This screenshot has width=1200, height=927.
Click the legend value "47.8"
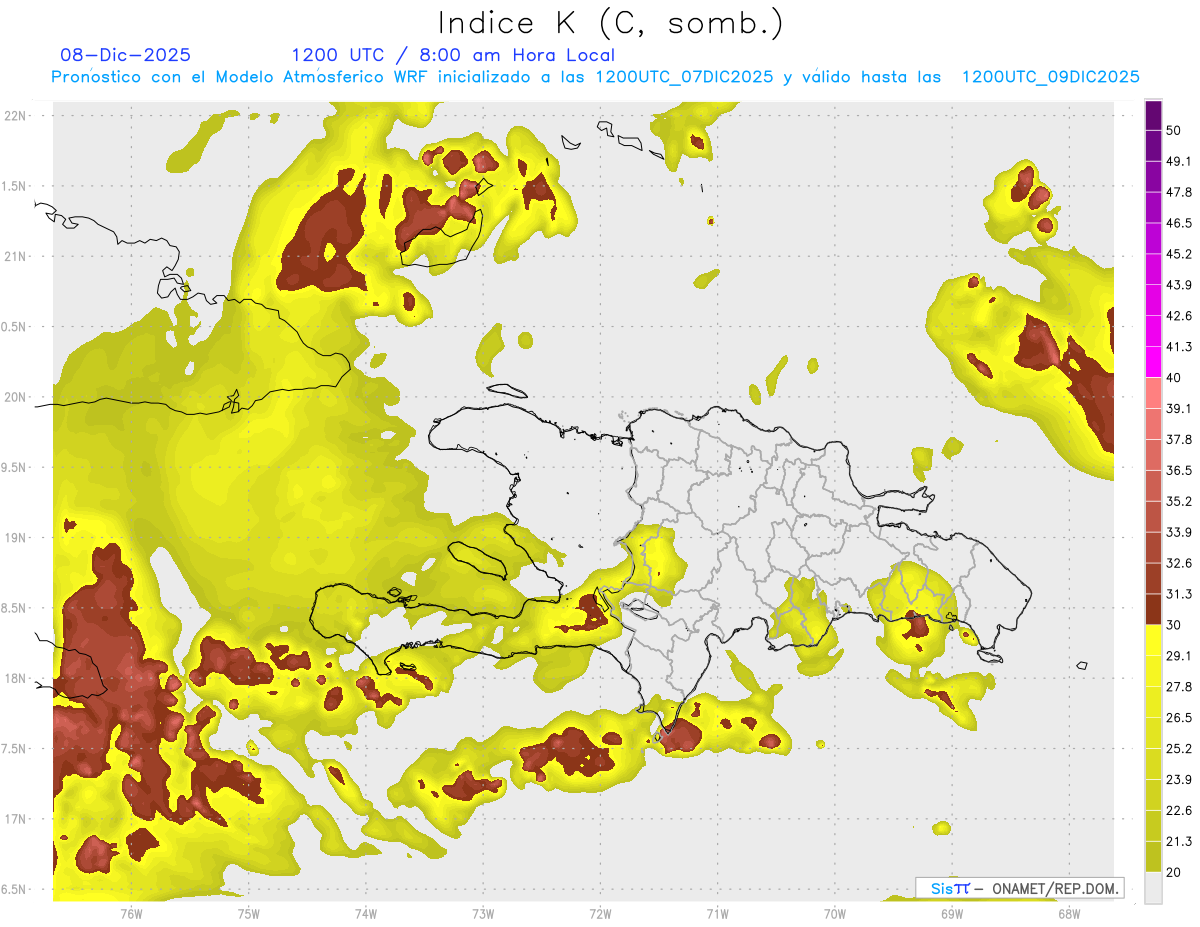pyautogui.click(x=1179, y=193)
